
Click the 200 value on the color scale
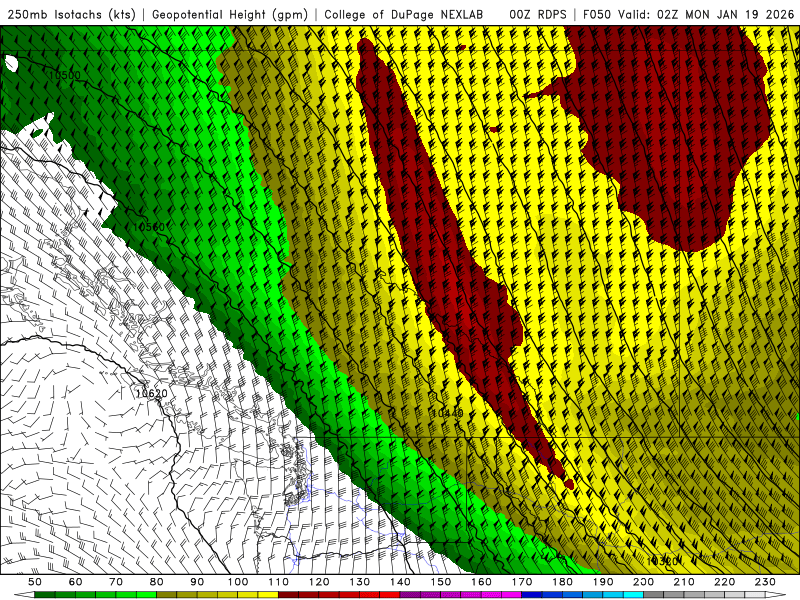point(643,582)
